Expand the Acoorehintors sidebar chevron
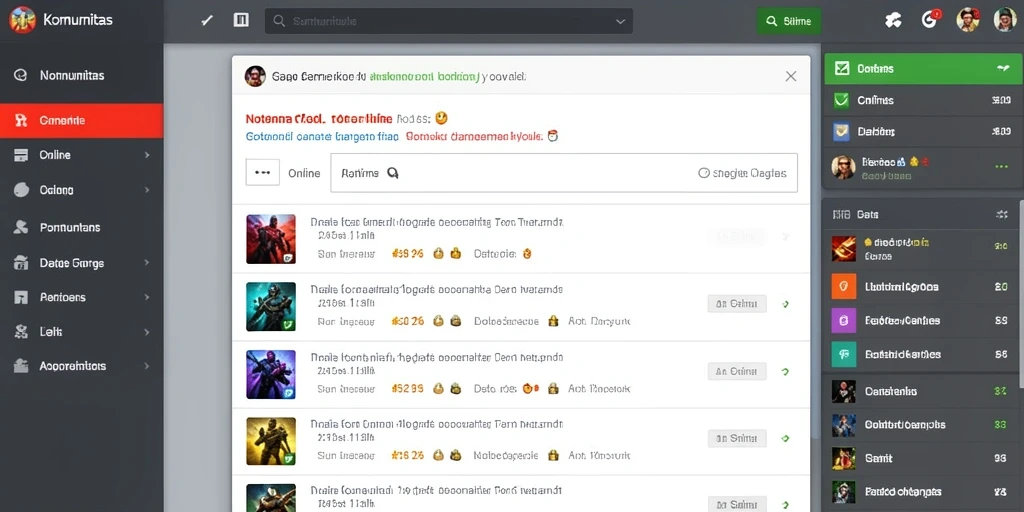 click(x=147, y=366)
